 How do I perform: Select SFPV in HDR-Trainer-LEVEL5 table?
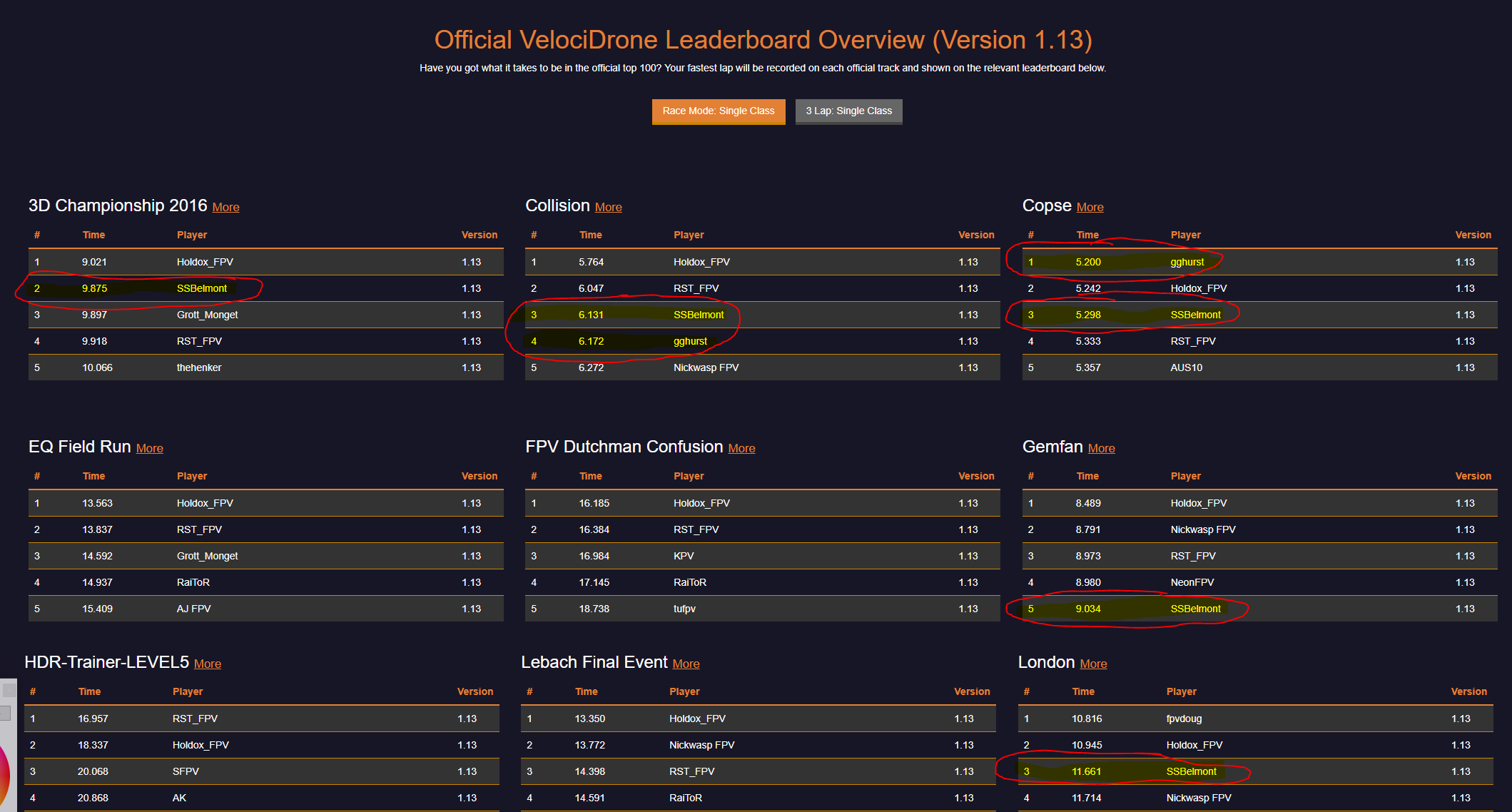(x=186, y=771)
